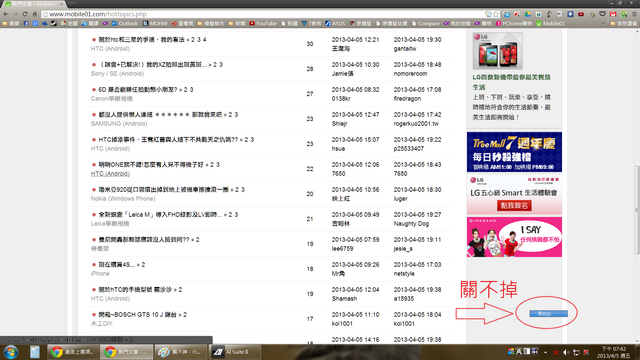
Task: Show hidden system tray icons arrow
Action: (545, 352)
